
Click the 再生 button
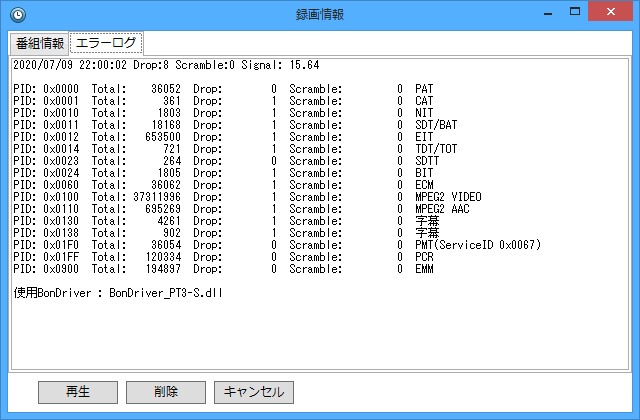point(78,392)
